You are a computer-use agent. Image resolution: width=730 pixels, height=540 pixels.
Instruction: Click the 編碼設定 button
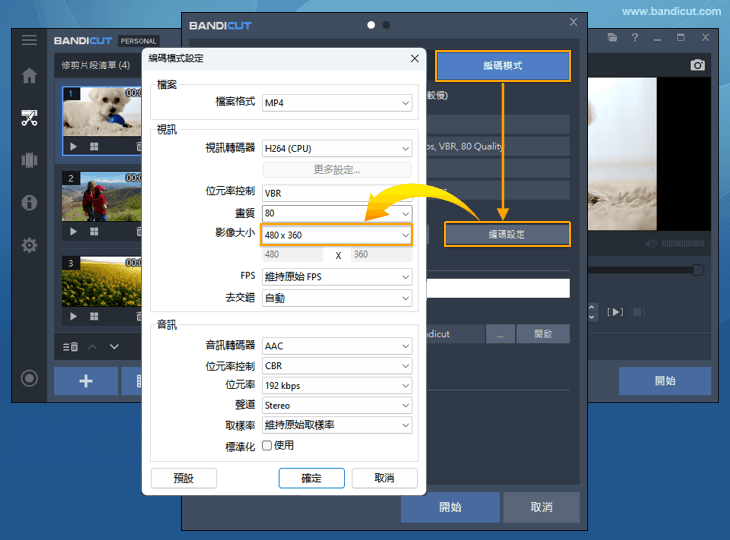tap(507, 234)
